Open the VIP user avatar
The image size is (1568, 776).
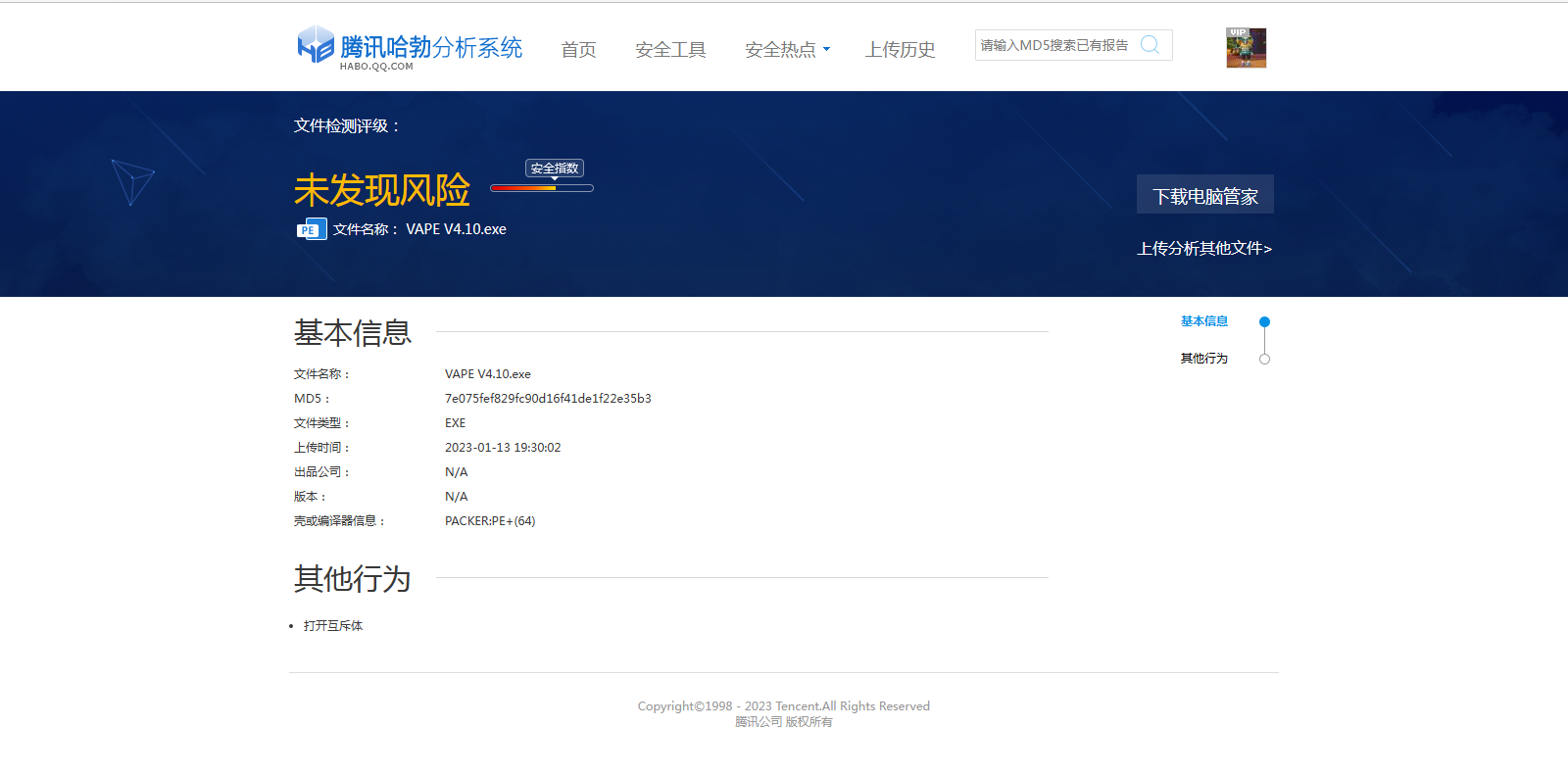tap(1247, 47)
